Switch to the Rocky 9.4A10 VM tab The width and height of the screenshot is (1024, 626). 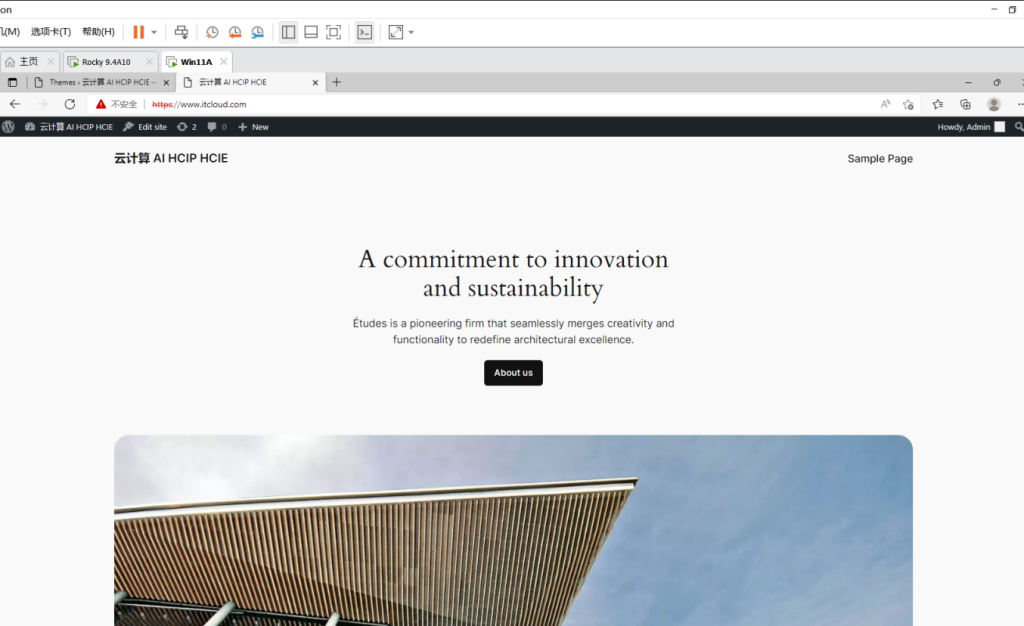pyautogui.click(x=106, y=62)
